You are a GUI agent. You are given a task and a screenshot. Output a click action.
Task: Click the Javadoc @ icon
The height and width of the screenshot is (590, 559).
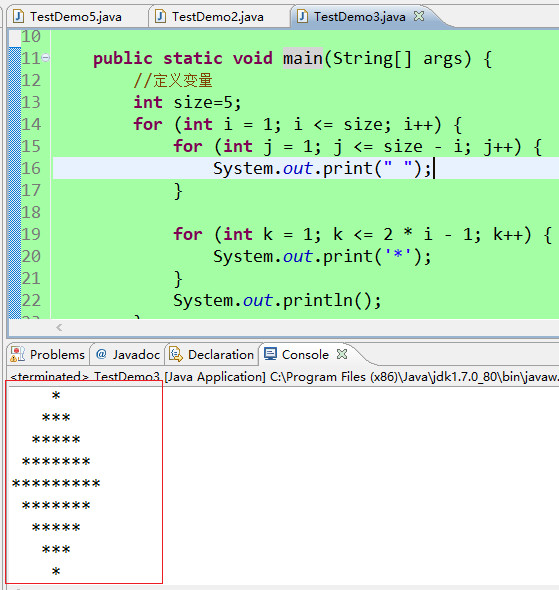click(101, 354)
